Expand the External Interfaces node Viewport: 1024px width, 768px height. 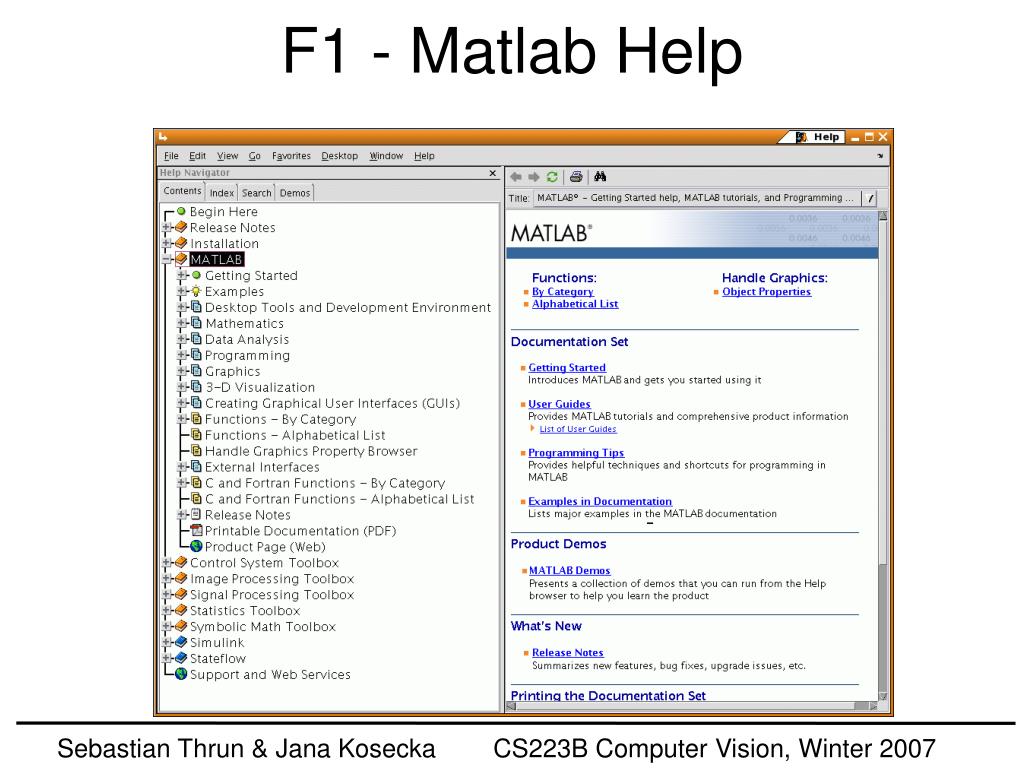coord(182,466)
